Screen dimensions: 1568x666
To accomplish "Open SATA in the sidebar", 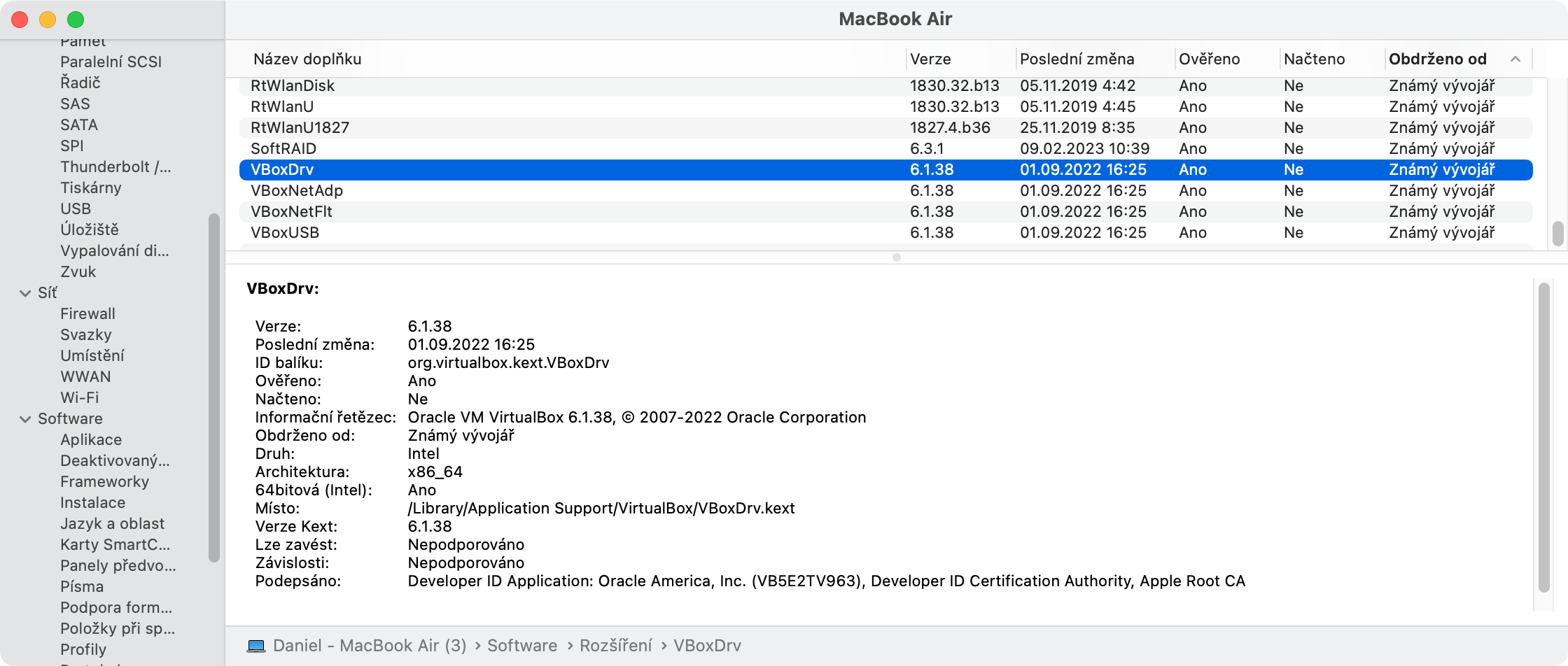I will click(79, 125).
